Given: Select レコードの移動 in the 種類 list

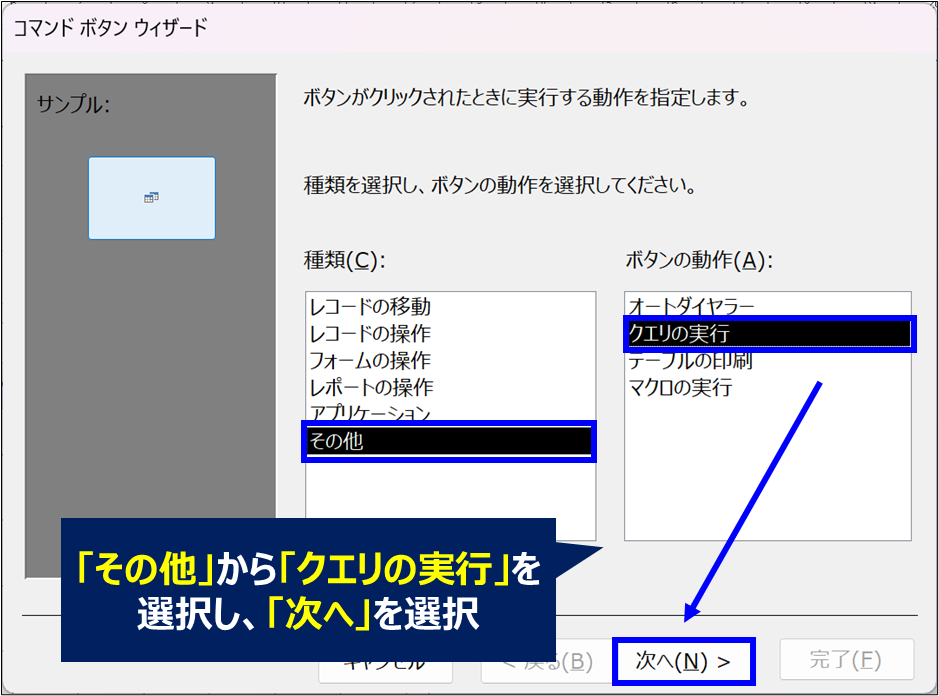Looking at the screenshot, I should tap(370, 307).
